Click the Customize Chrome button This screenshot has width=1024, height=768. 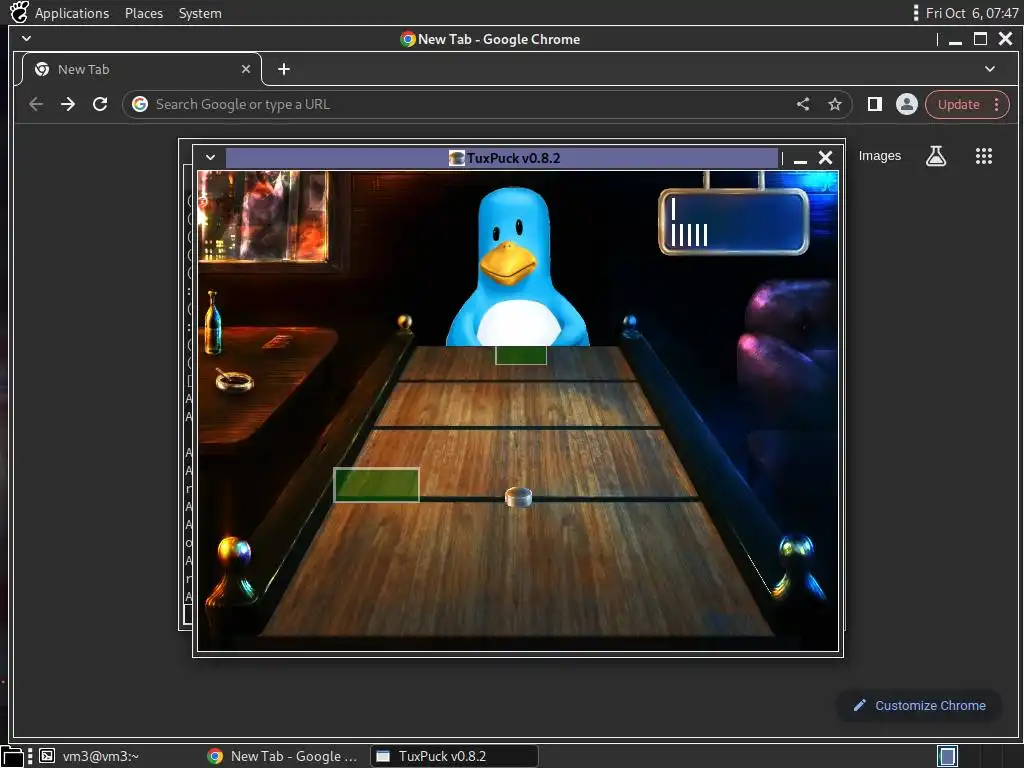(920, 706)
